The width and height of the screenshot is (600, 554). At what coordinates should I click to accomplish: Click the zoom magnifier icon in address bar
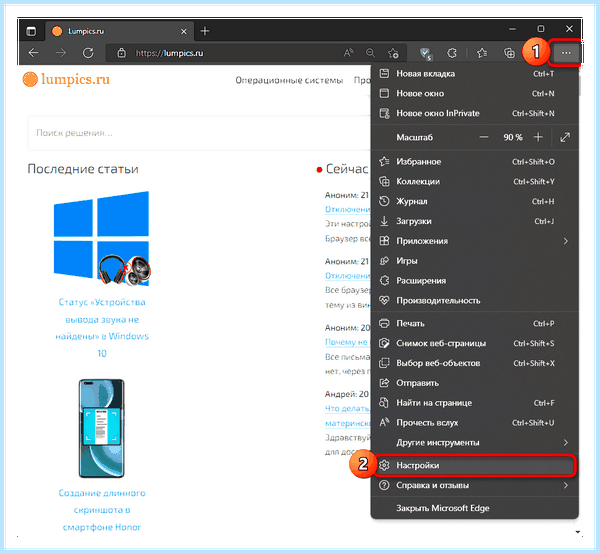coord(370,53)
